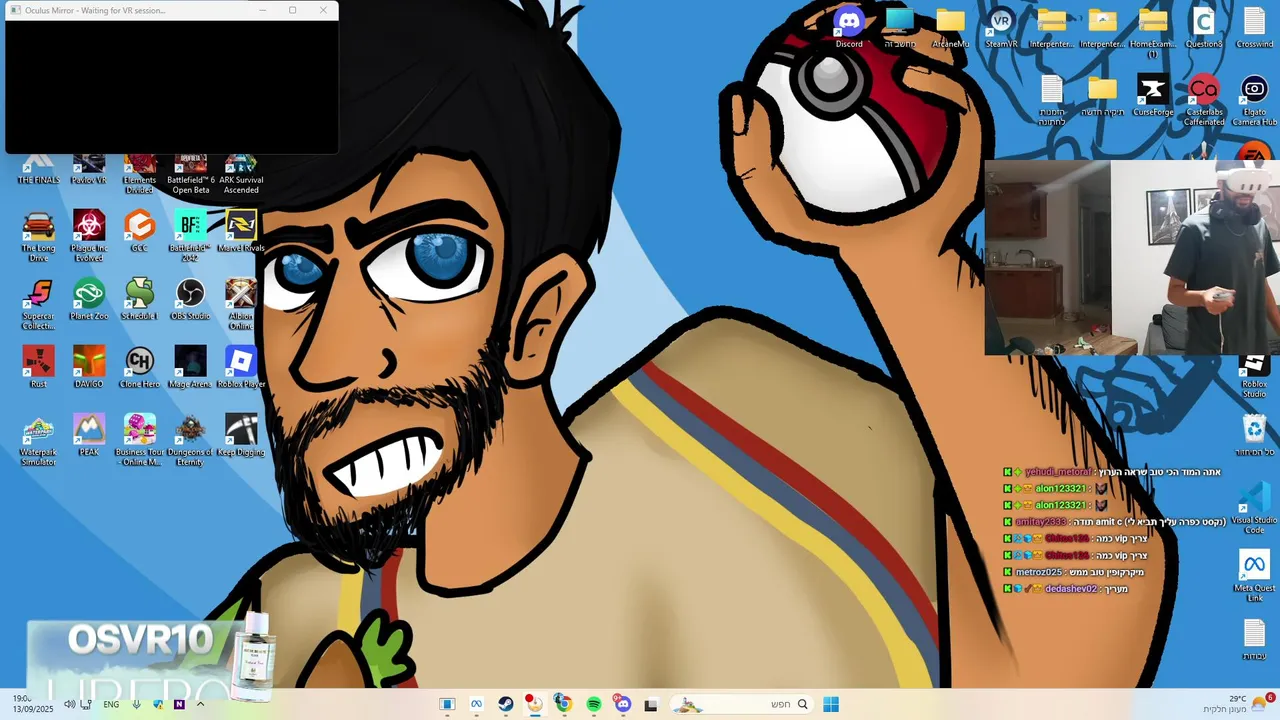Image resolution: width=1280 pixels, height=720 pixels.
Task: Open Waterpark Simulator shortcut
Action: 38,440
